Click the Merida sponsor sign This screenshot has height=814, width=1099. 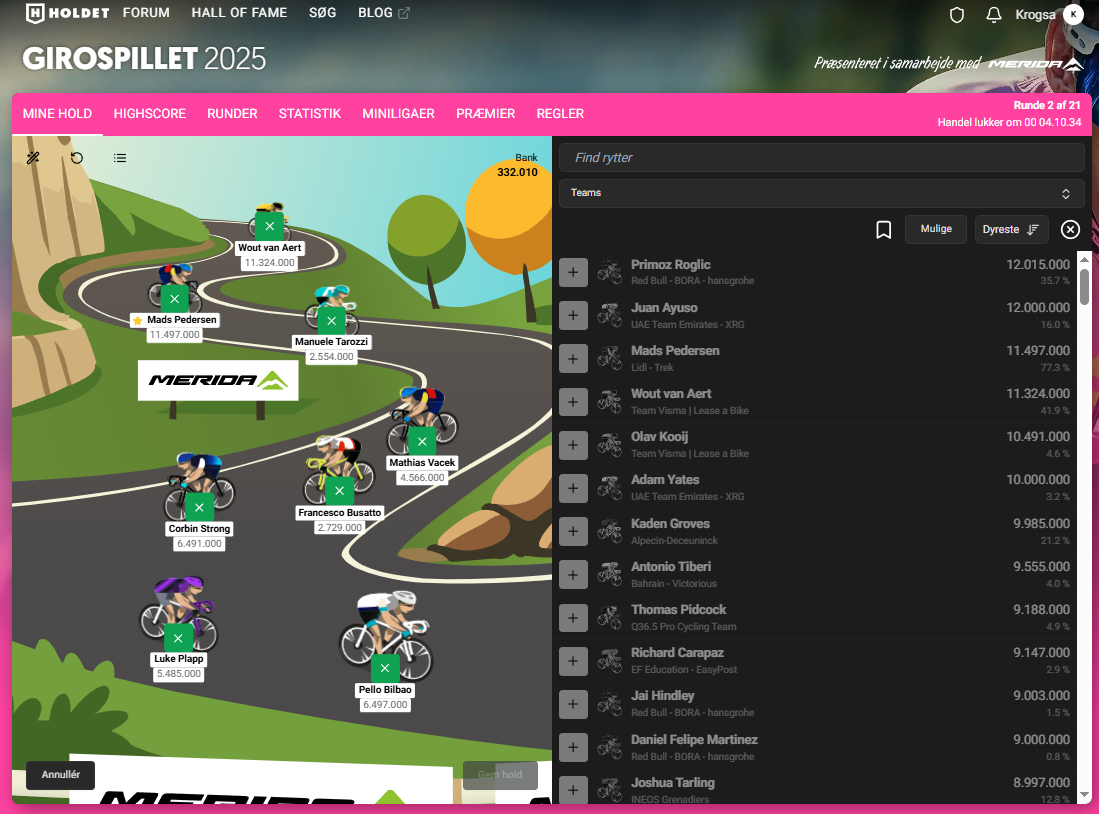point(218,381)
